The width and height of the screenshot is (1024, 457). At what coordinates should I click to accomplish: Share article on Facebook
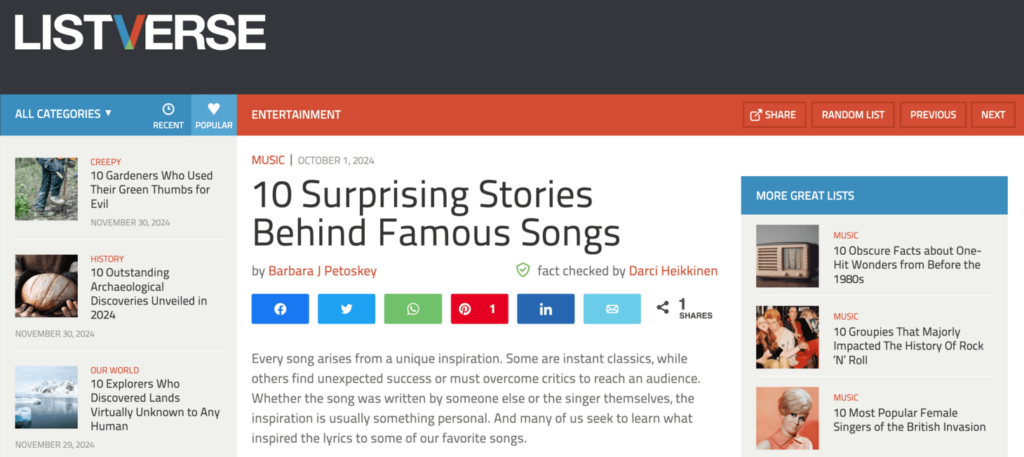coord(280,309)
